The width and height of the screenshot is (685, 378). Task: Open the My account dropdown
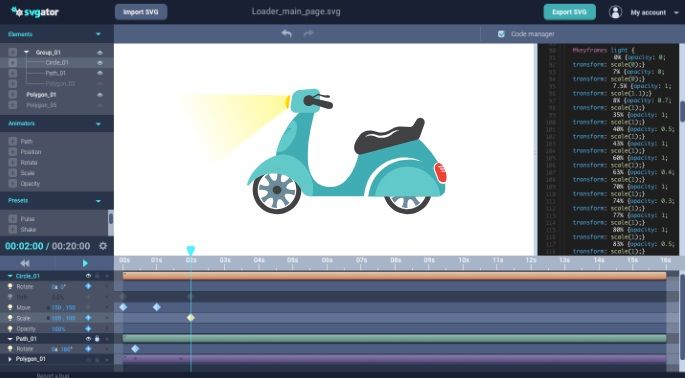654,13
